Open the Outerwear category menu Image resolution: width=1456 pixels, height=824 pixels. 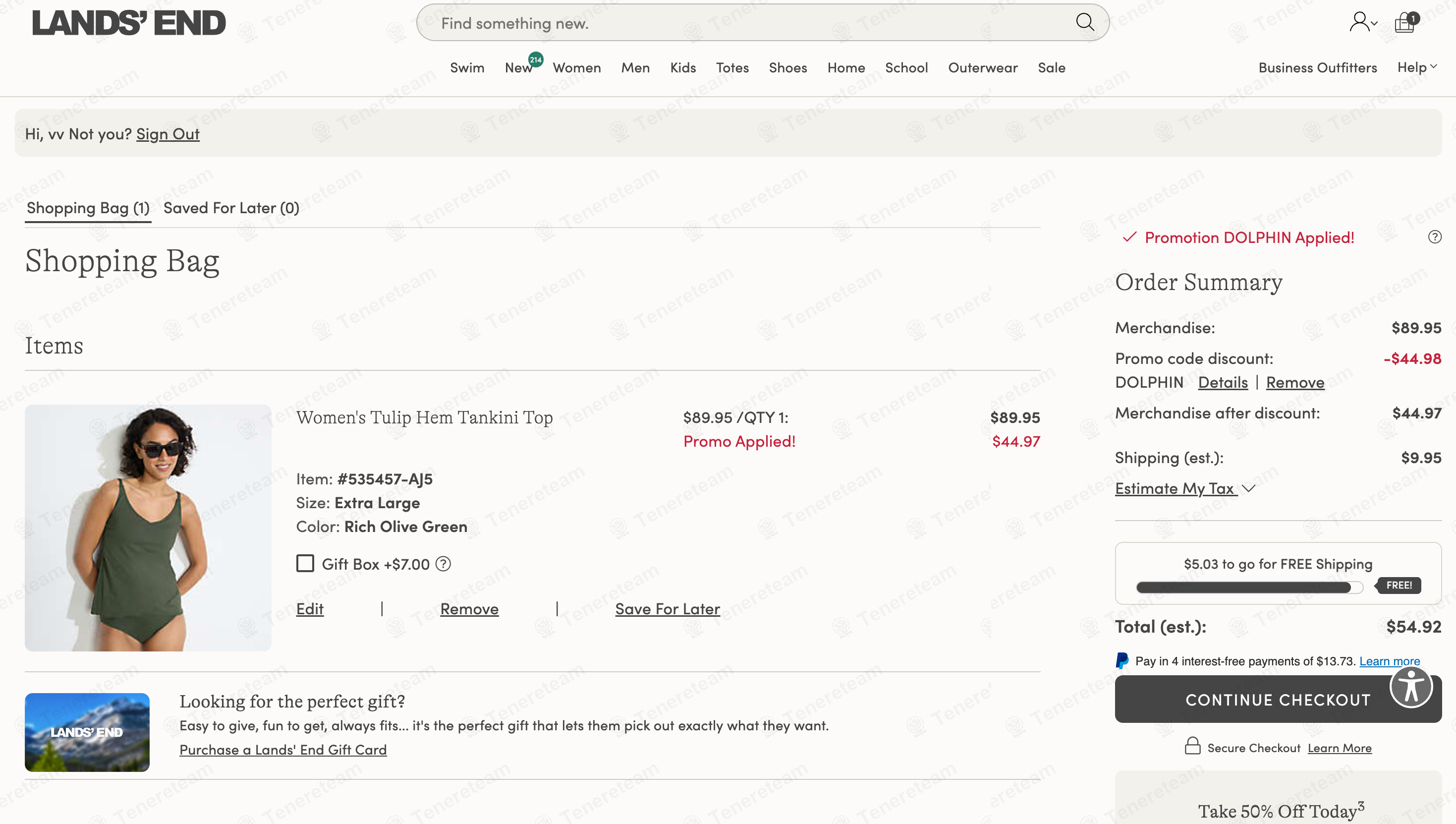983,68
